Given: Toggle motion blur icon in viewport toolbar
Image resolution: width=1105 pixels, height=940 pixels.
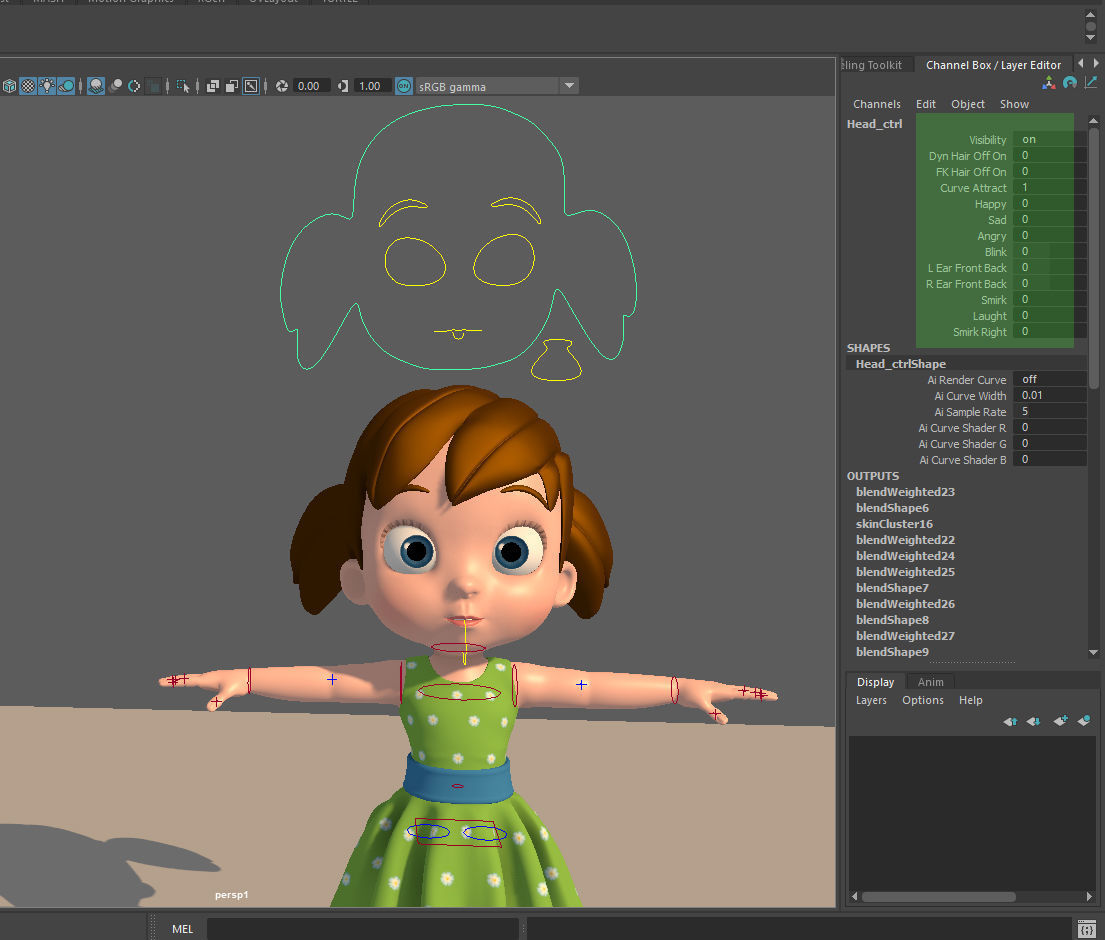Looking at the screenshot, I should tap(116, 86).
